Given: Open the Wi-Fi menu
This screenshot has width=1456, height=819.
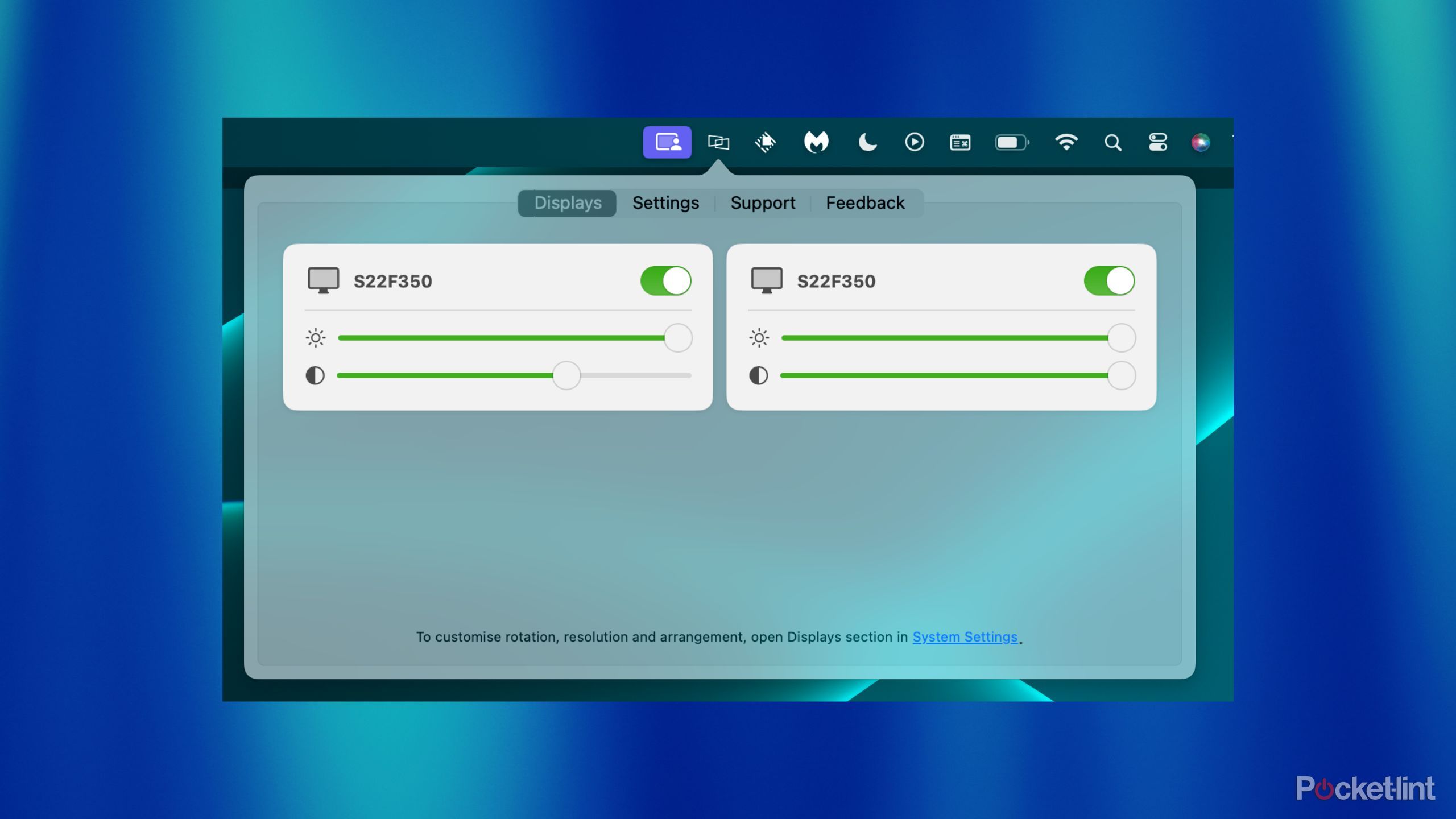Looking at the screenshot, I should pos(1066,142).
